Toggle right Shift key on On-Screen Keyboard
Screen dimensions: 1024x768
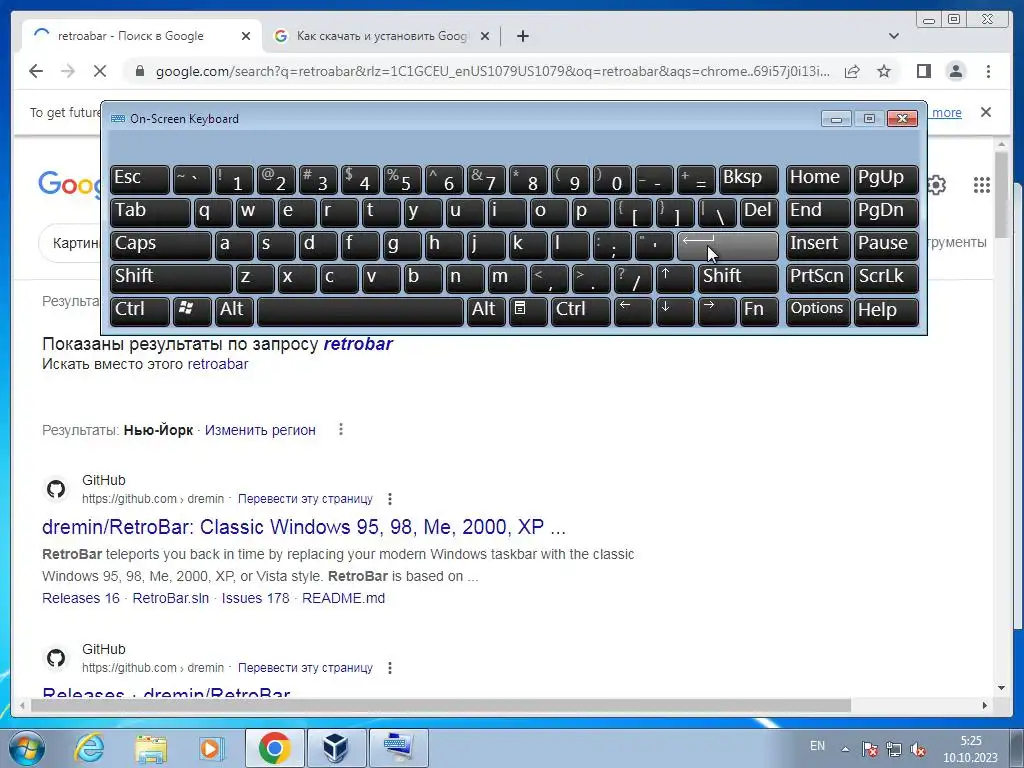[739, 278]
